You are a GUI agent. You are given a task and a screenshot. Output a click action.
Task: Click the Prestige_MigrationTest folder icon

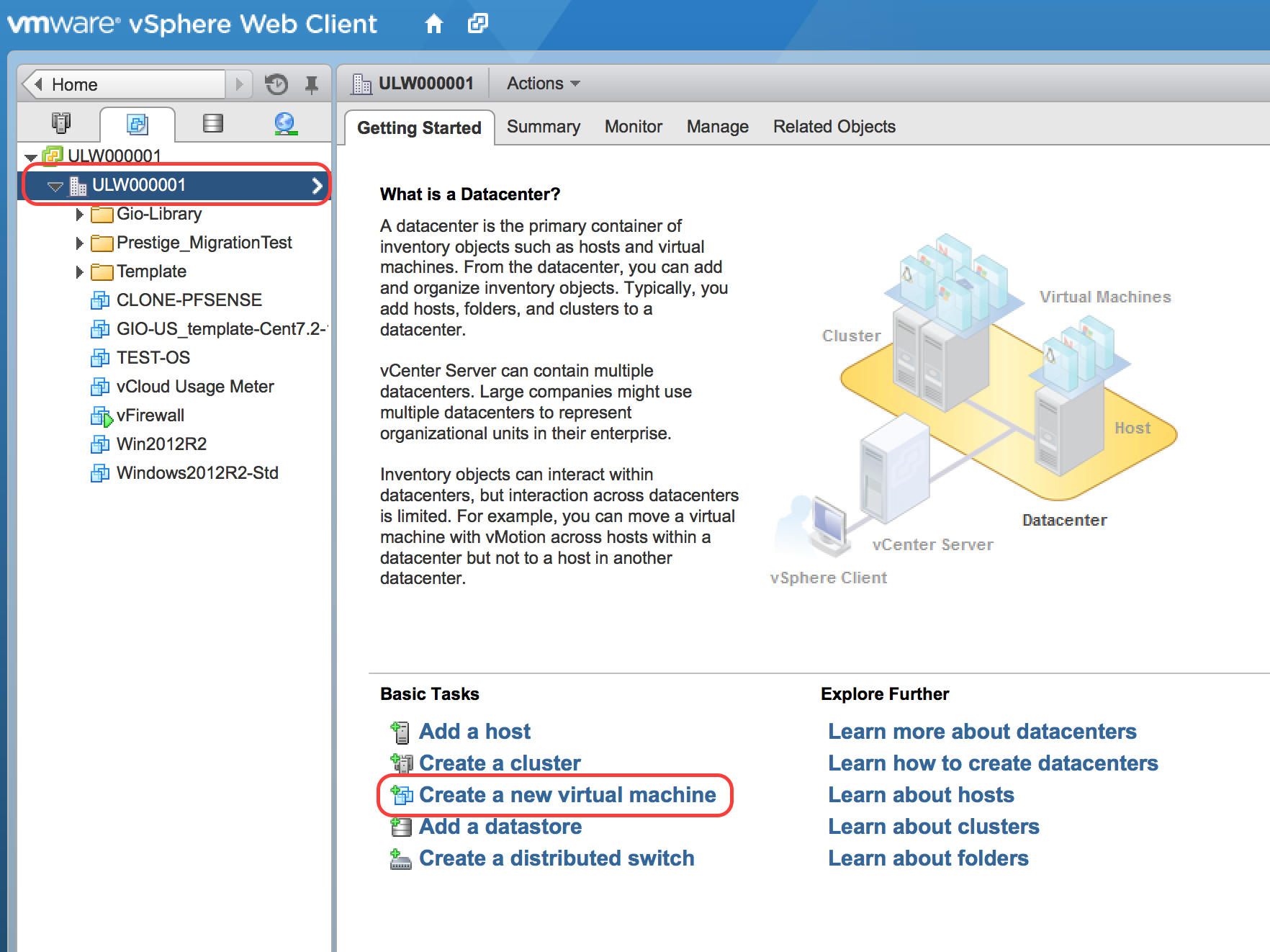[x=102, y=243]
